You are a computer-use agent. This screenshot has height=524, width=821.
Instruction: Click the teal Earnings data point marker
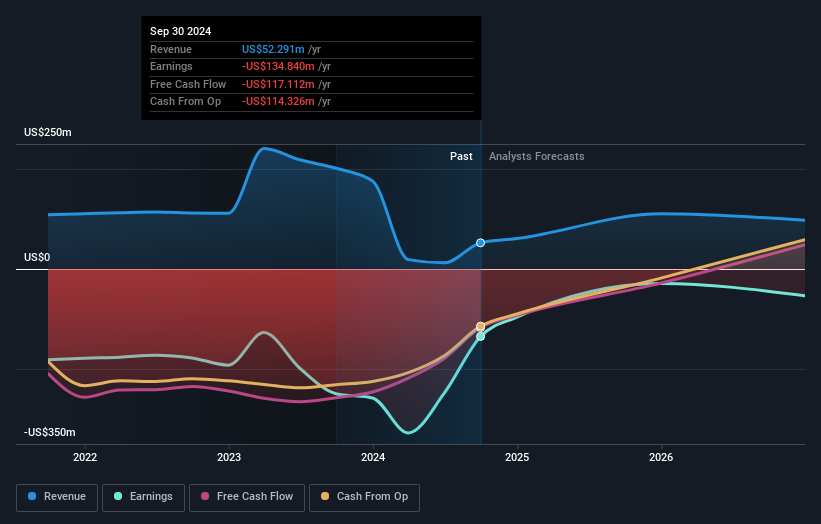[x=480, y=337]
